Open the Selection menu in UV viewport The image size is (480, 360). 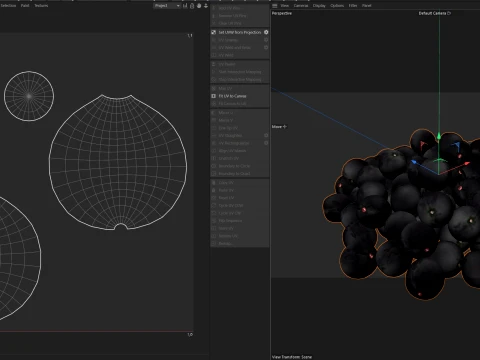click(8, 6)
